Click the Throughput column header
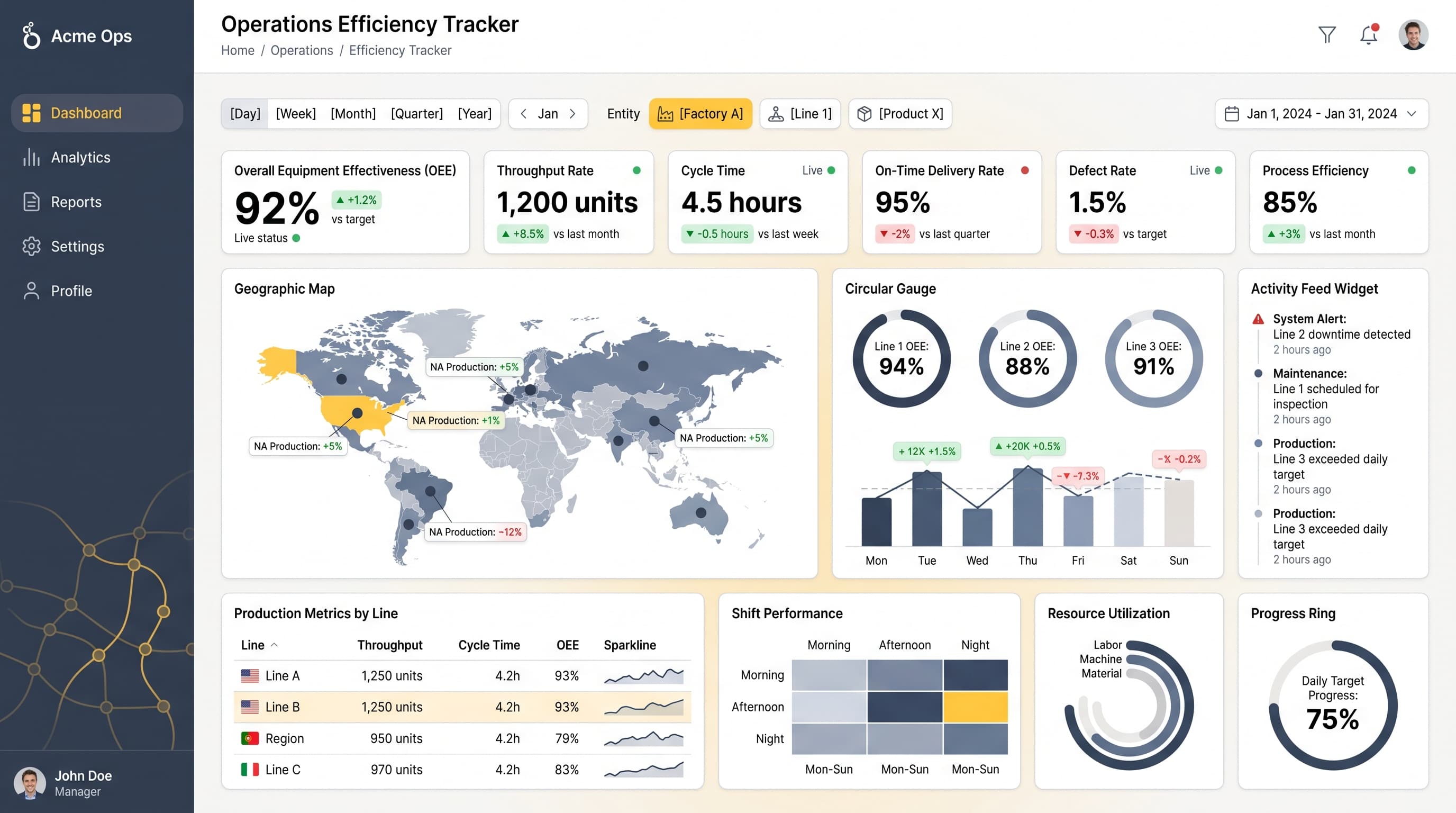Screen dimensions: 1456x813 coord(389,645)
